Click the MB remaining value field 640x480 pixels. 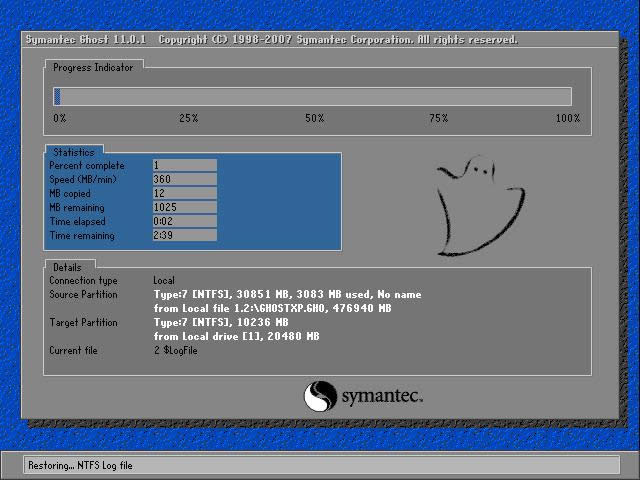point(184,208)
